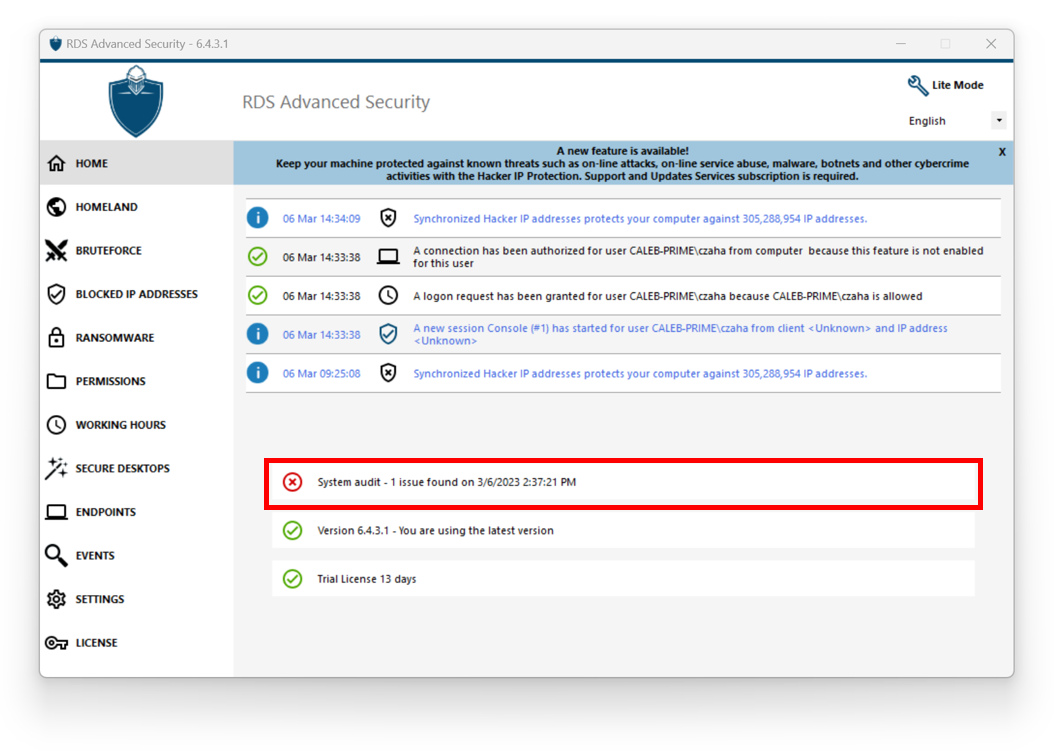This screenshot has width=1054, height=751.
Task: Click the Home house icon in sidebar
Action: 56,163
